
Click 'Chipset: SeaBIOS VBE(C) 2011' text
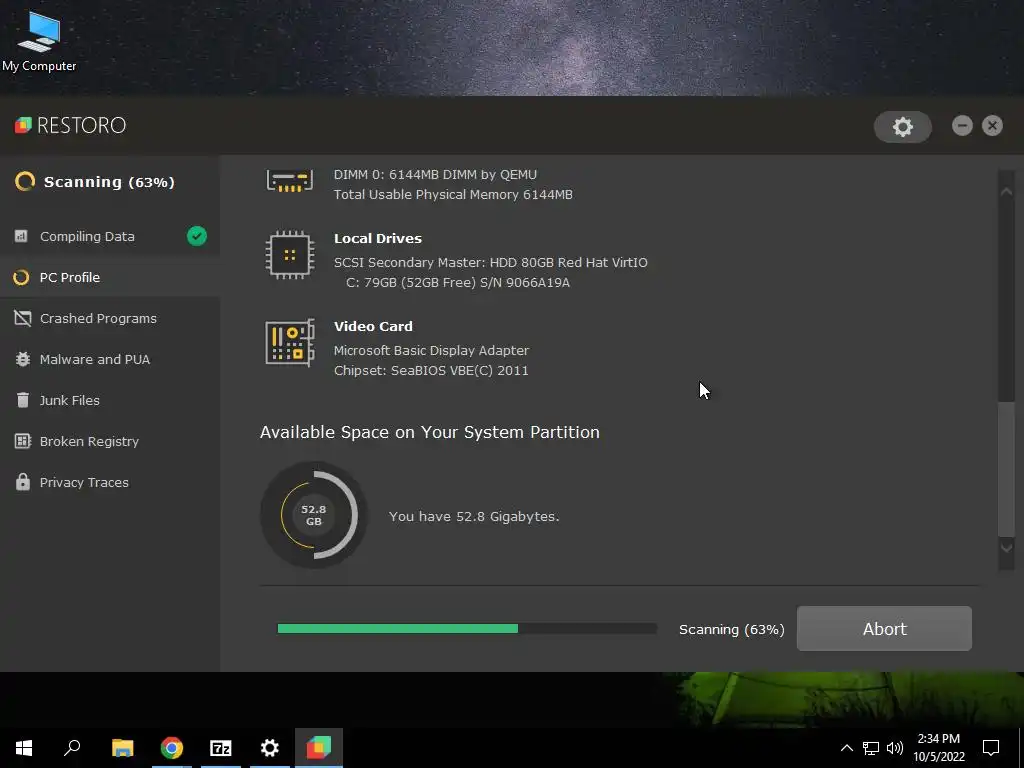431,370
